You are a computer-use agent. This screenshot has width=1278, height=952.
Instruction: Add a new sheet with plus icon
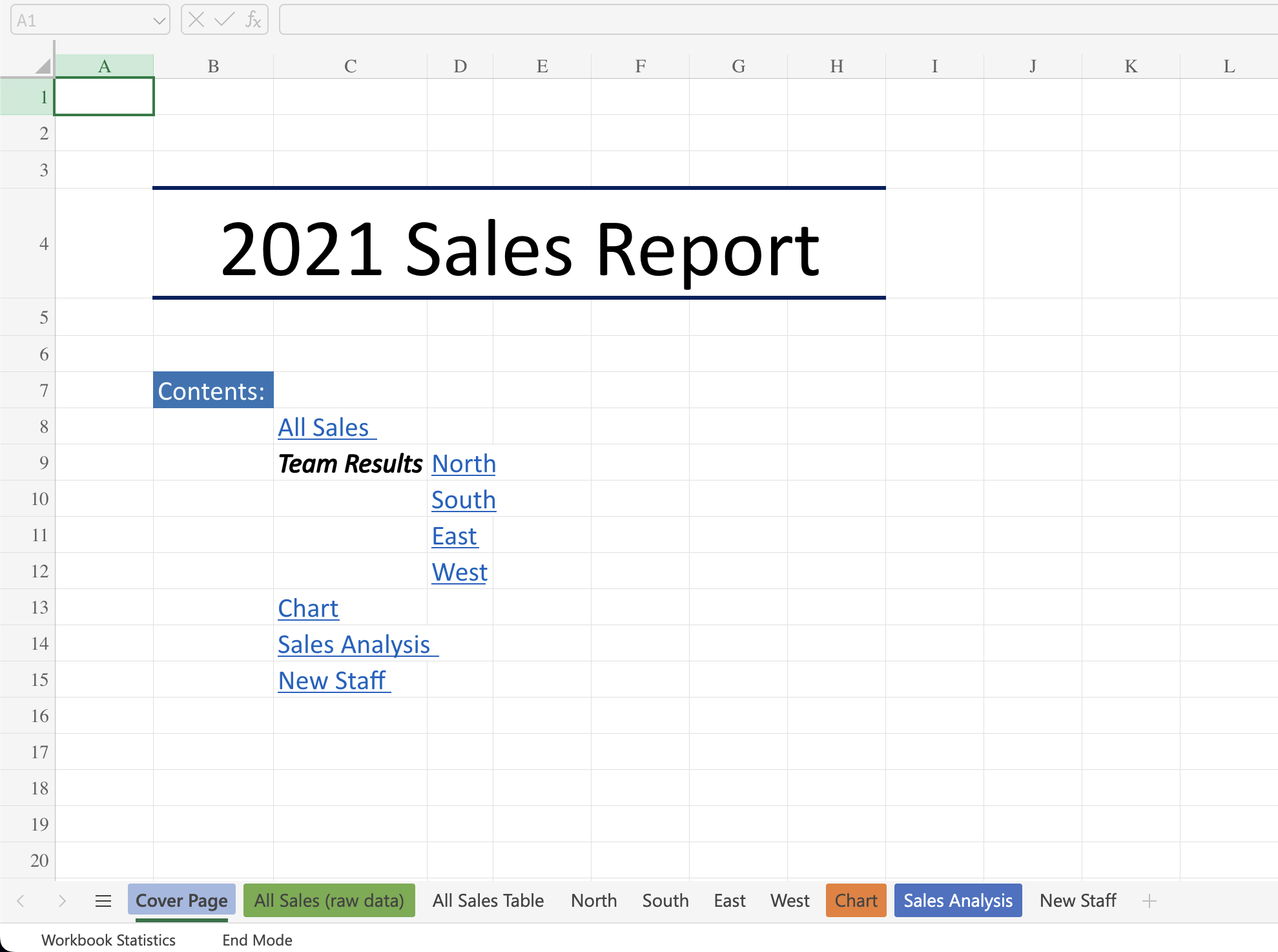click(x=1149, y=901)
